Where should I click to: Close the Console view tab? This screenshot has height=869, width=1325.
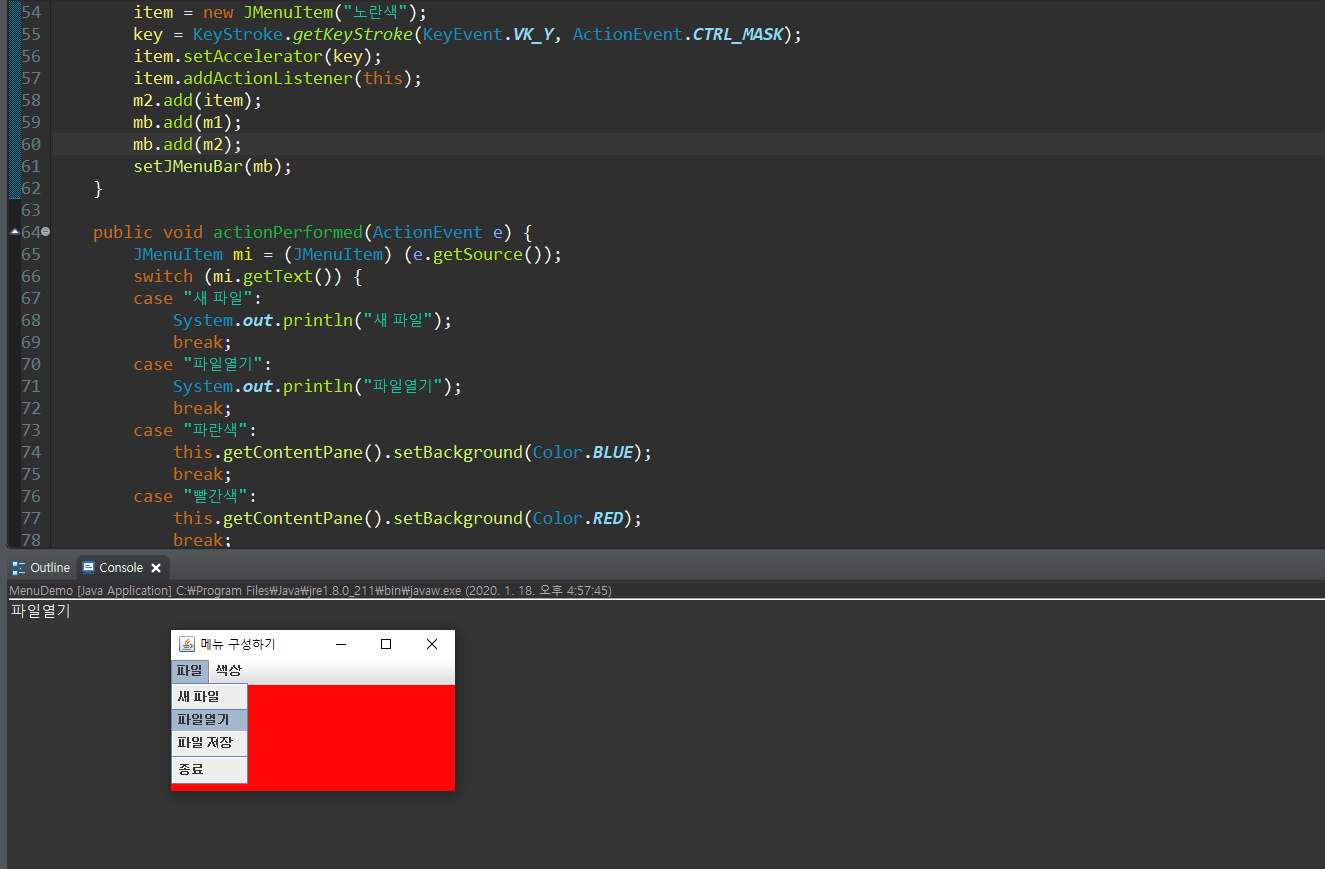pyautogui.click(x=156, y=568)
